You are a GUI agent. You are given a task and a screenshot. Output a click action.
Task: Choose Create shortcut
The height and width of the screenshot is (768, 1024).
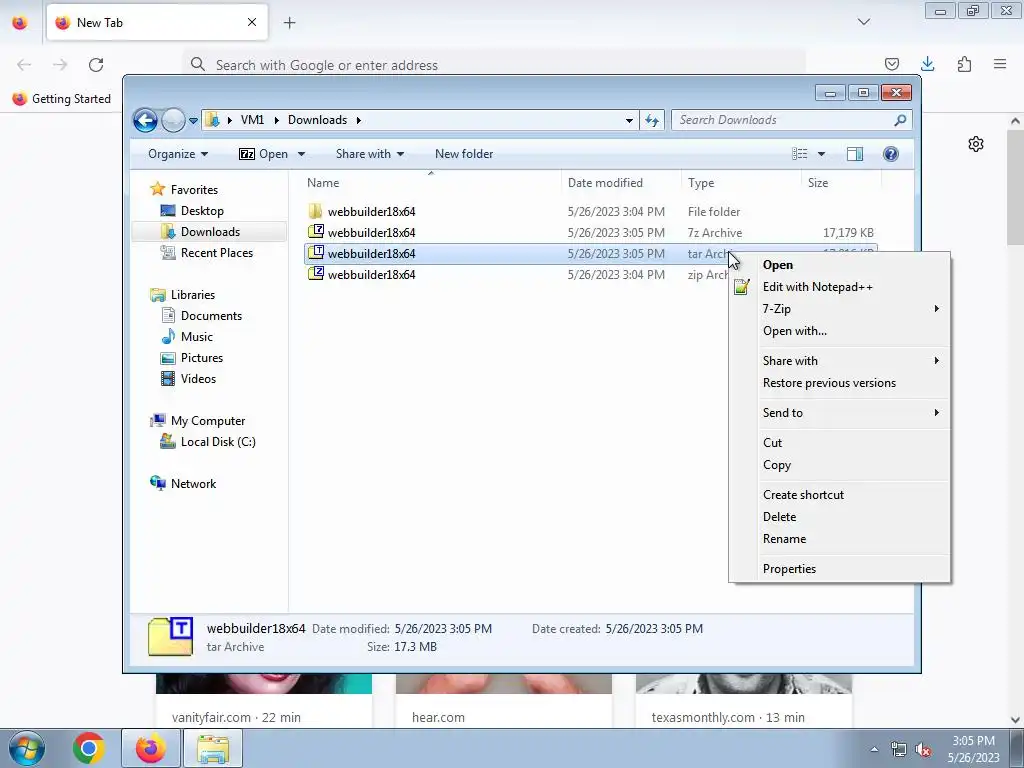point(840,495)
